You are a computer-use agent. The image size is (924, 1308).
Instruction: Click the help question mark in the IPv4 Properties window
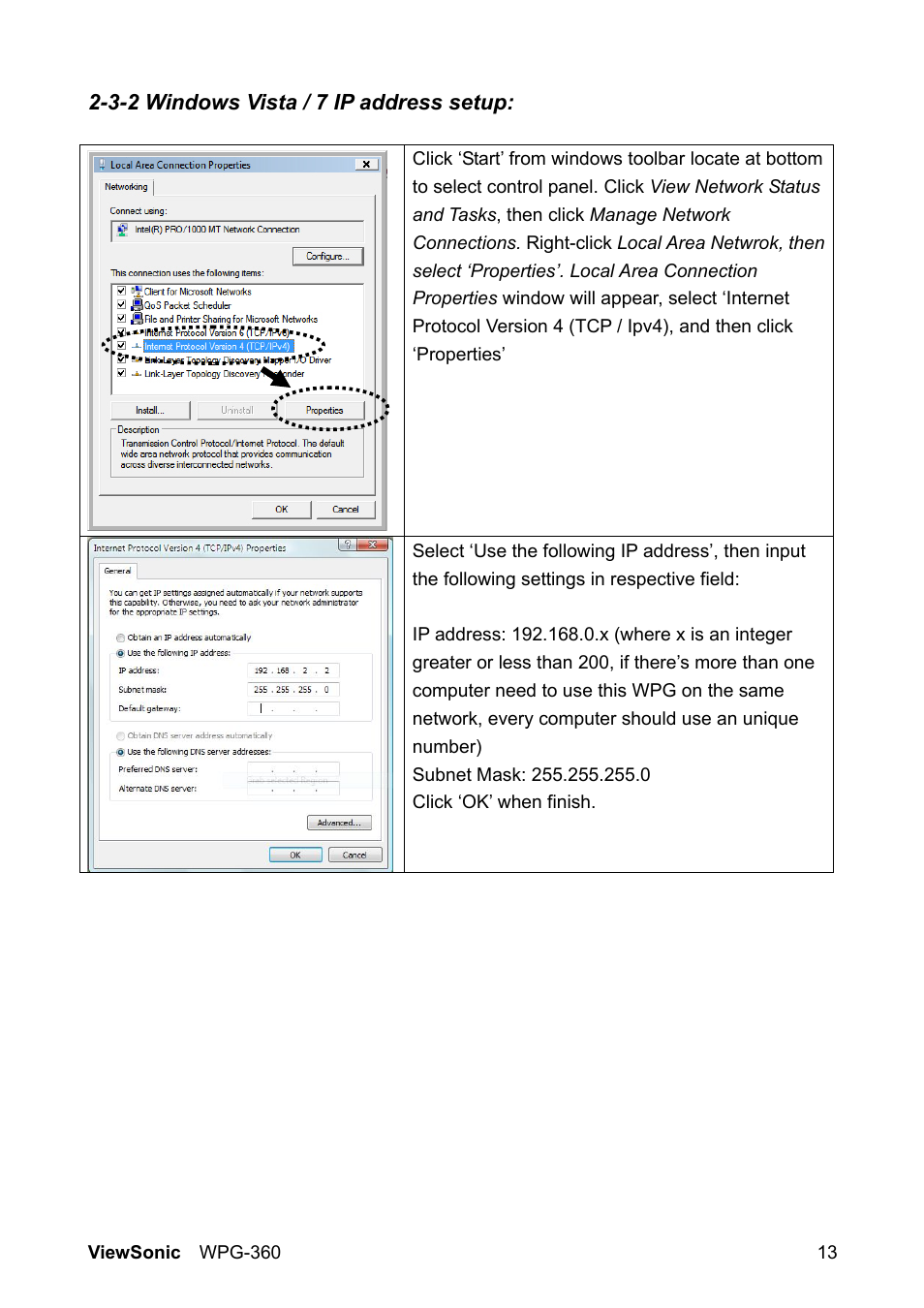point(347,545)
